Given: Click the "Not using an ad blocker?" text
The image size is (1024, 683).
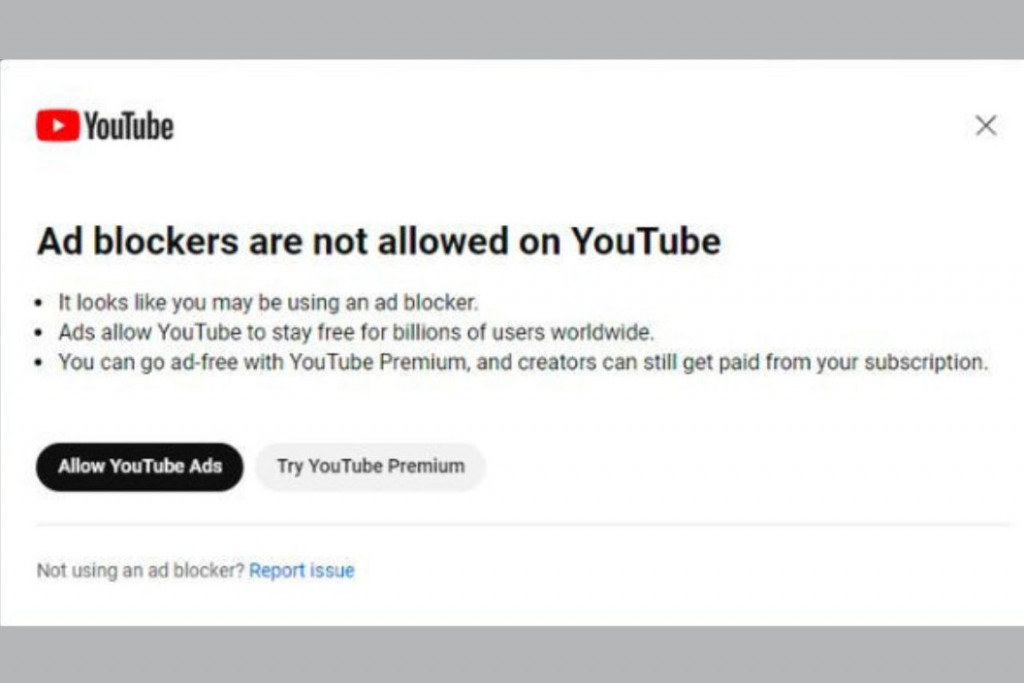Looking at the screenshot, I should [140, 571].
